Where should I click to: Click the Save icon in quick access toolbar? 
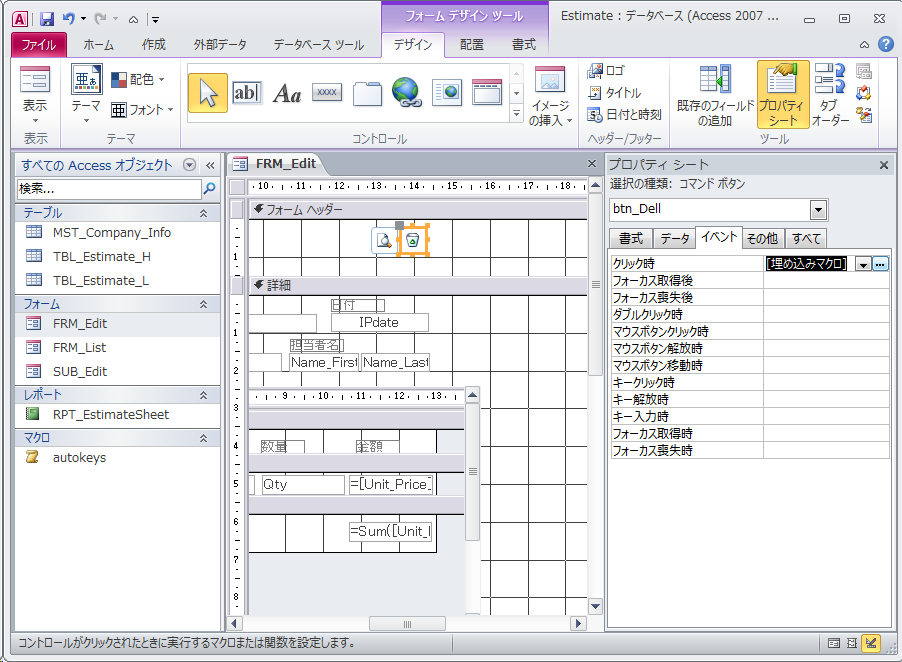[x=47, y=19]
